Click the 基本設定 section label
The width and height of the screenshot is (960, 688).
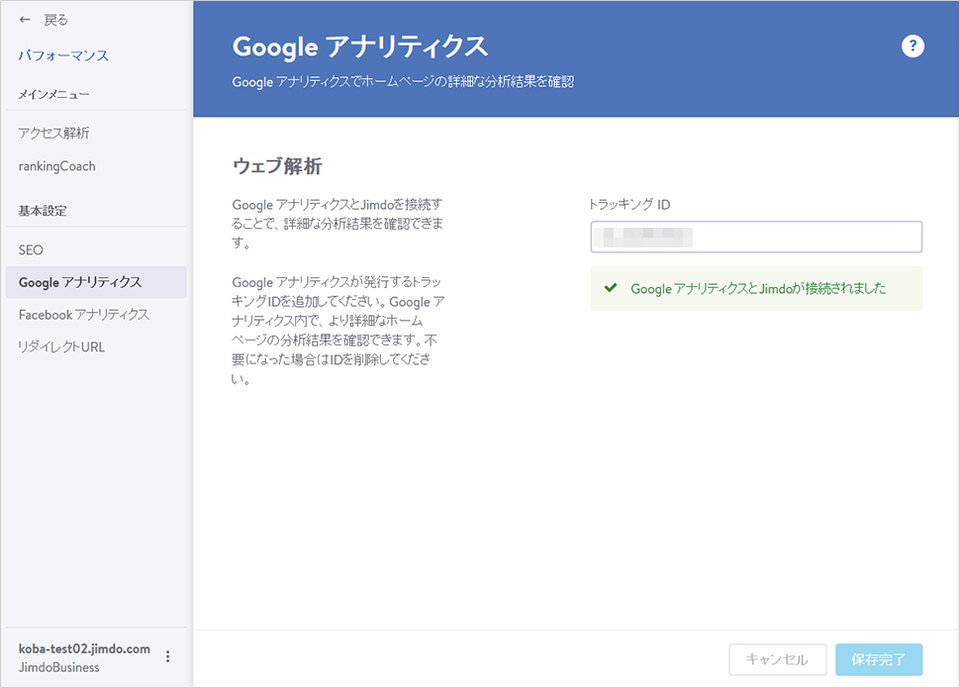(43, 211)
